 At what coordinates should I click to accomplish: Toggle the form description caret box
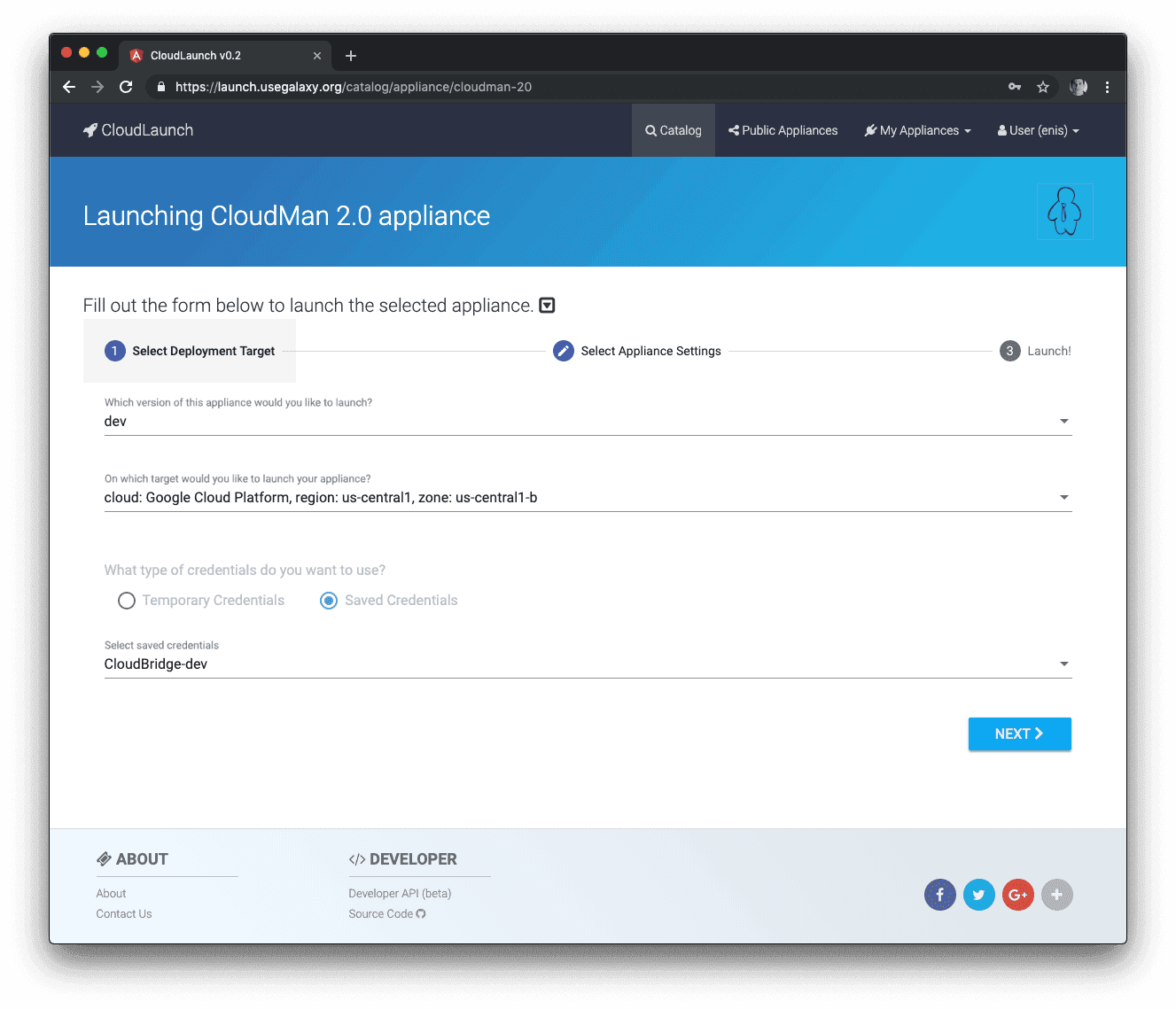(x=547, y=306)
